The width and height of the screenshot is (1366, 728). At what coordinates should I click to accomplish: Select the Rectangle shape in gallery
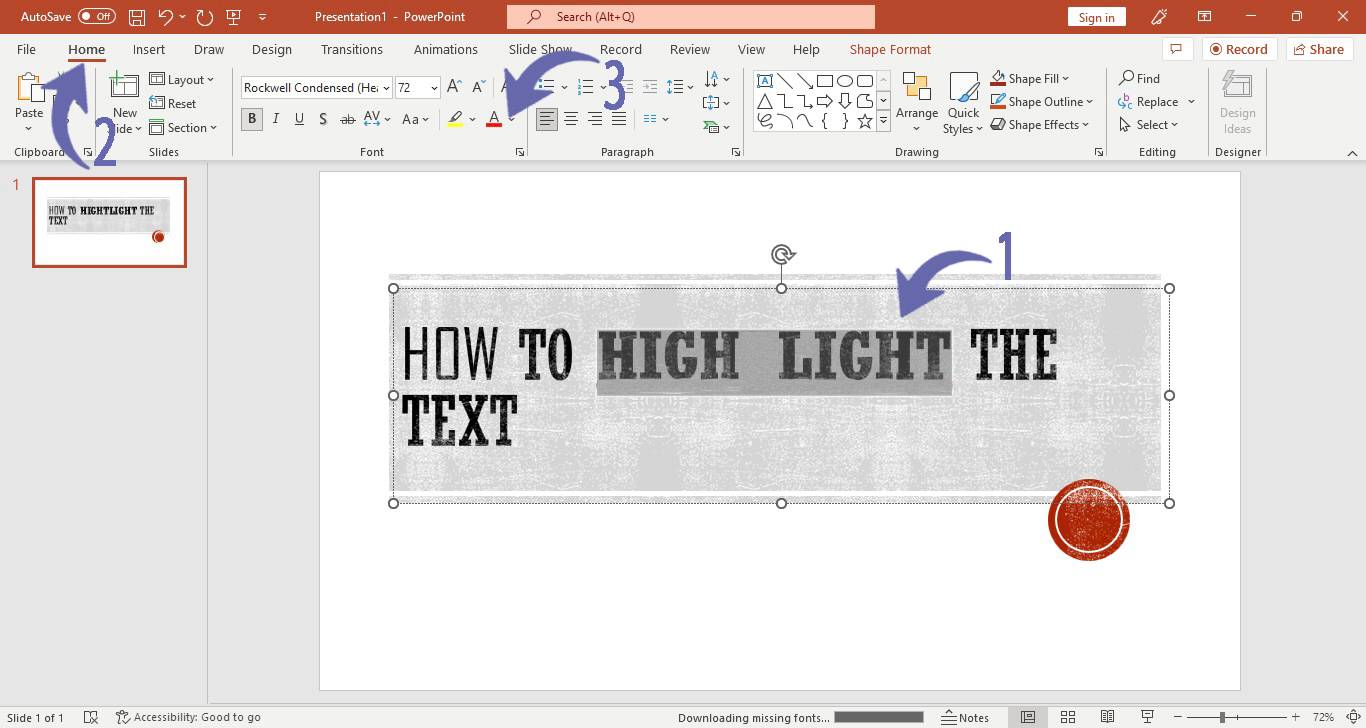(x=824, y=81)
